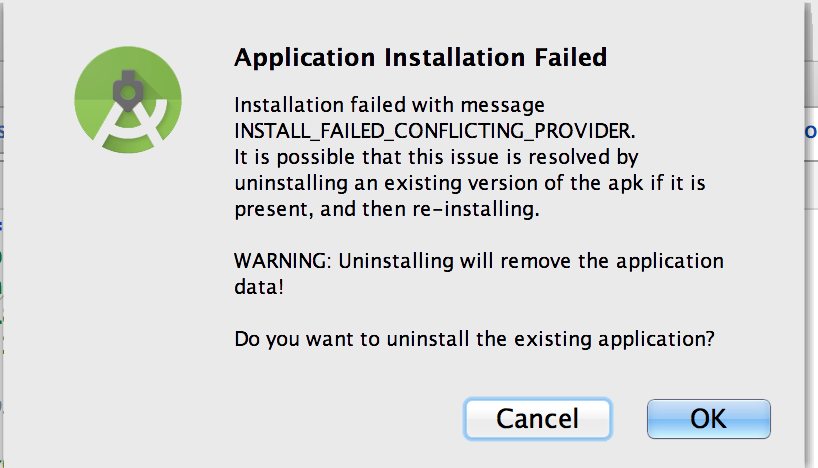
Task: Click the "Application Installation Failed" title
Action: (420, 57)
